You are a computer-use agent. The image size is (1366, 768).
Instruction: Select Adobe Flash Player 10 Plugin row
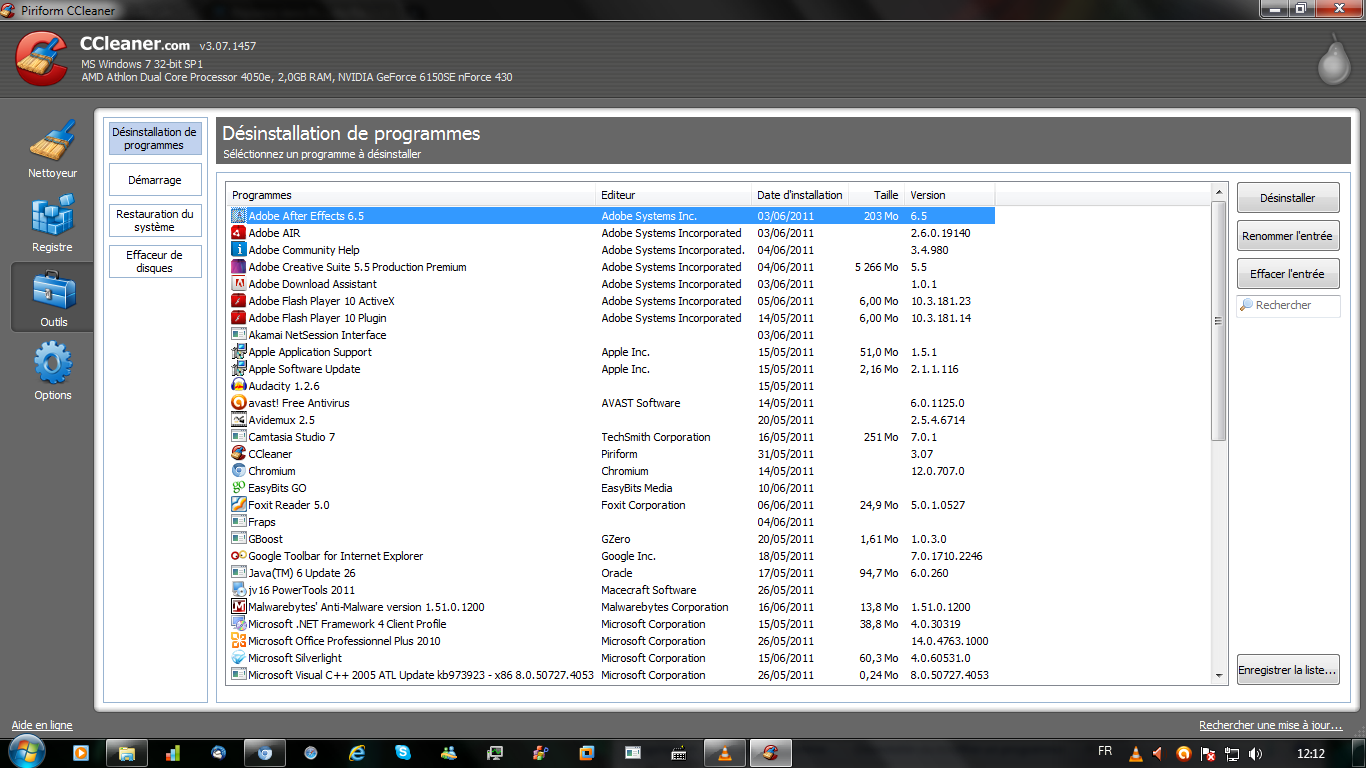[612, 318]
